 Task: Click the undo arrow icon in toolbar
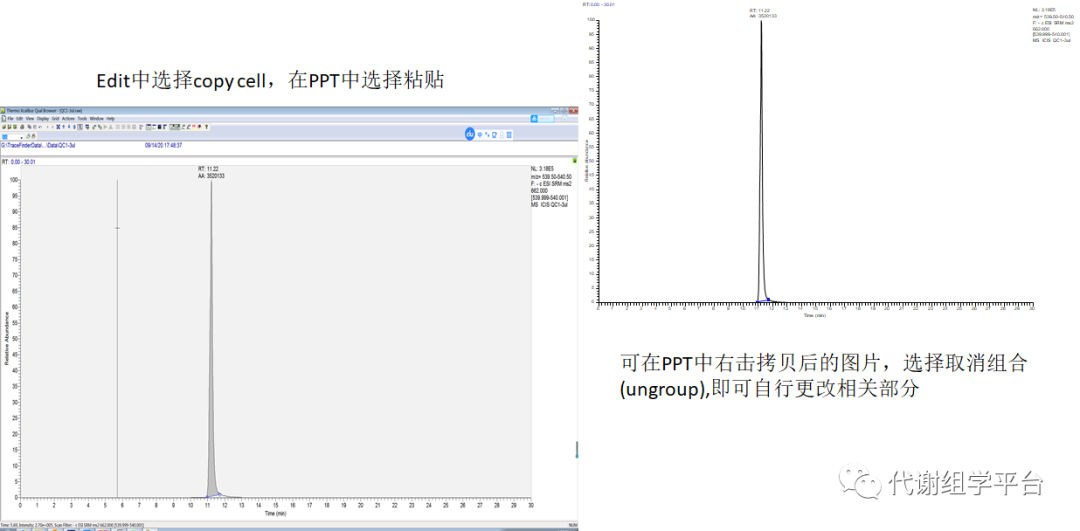(40, 127)
